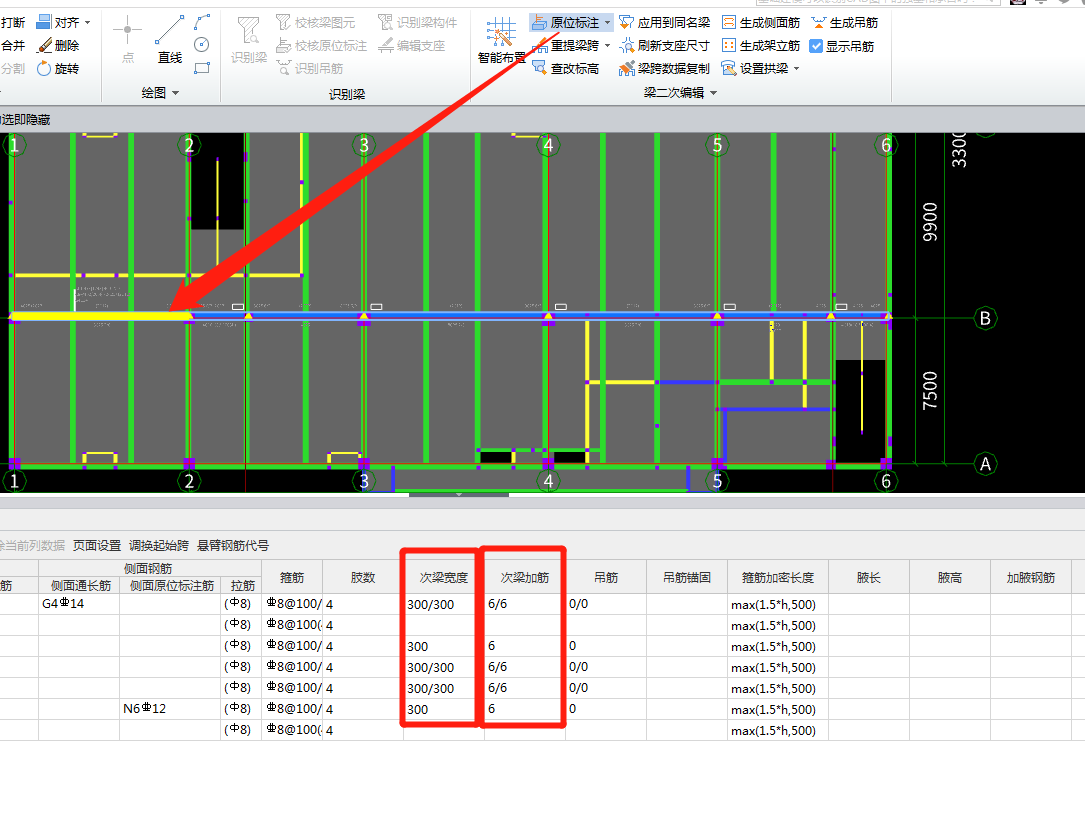1085x833 pixels.
Task: Select the 旋转 rotate tool
Action: (x=58, y=68)
